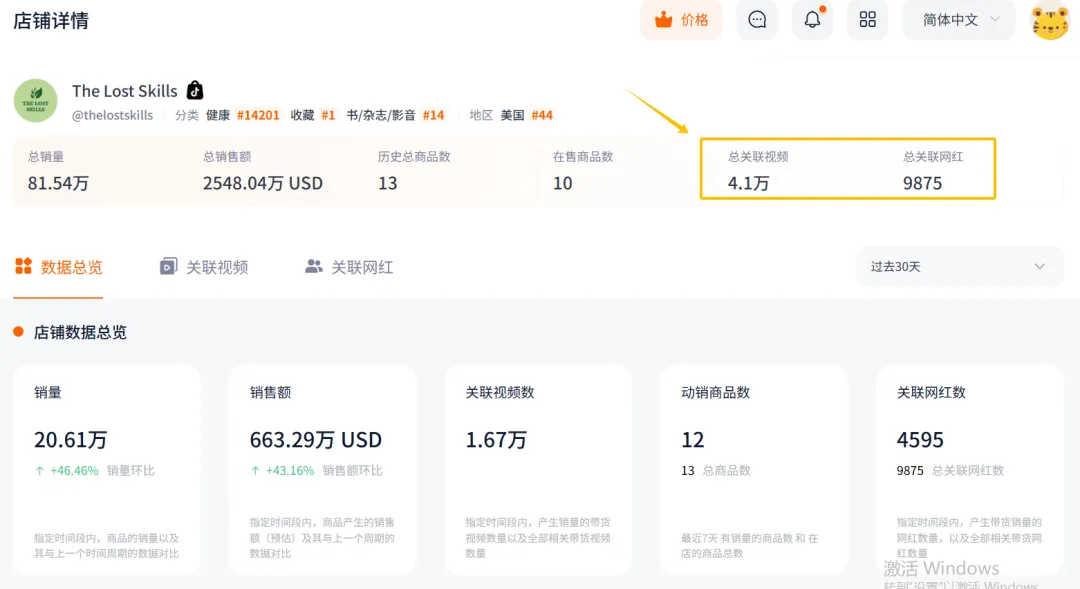Click the crown 价格 pricing button

(681, 20)
